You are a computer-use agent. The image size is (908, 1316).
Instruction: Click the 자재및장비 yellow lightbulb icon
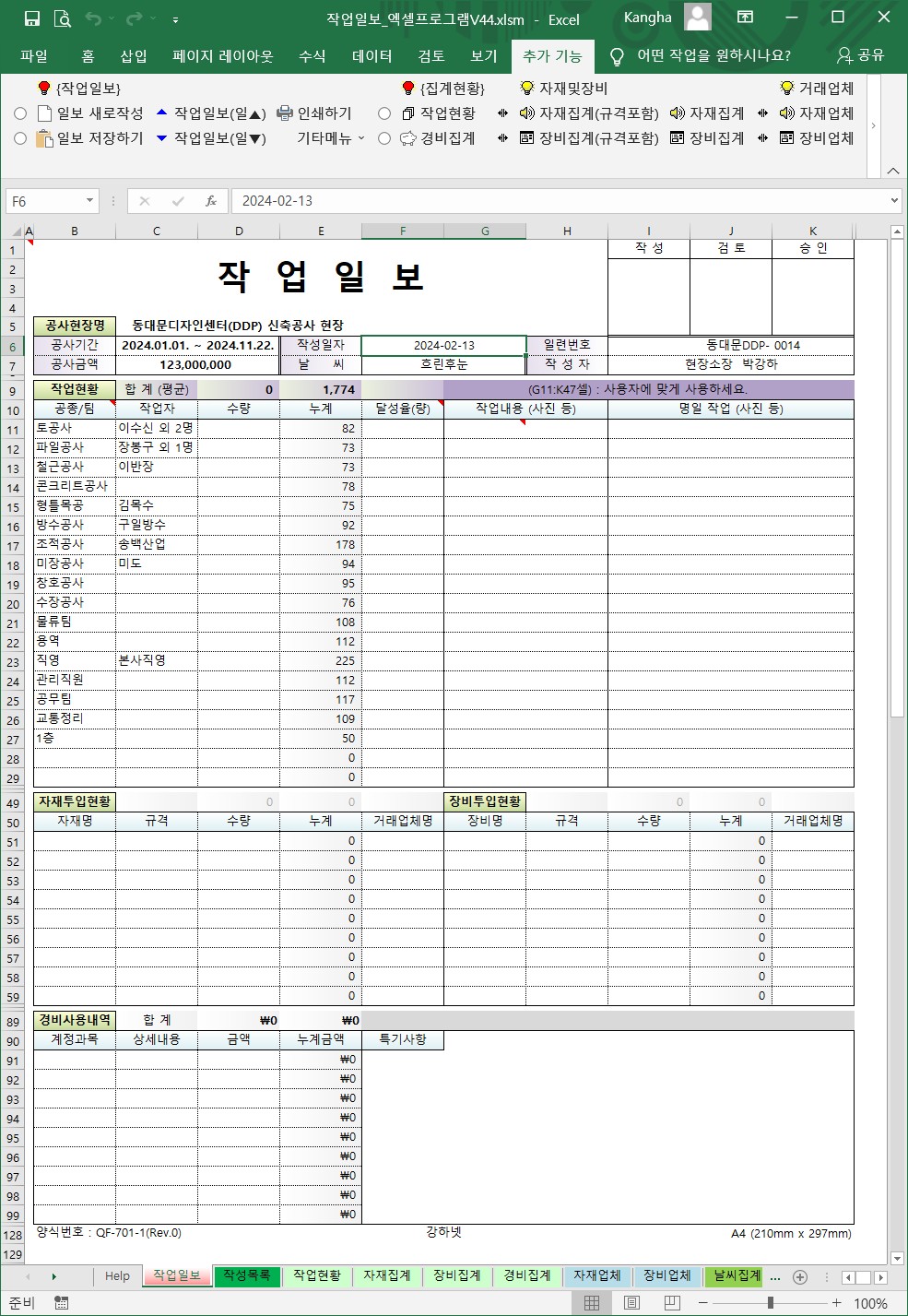click(526, 88)
